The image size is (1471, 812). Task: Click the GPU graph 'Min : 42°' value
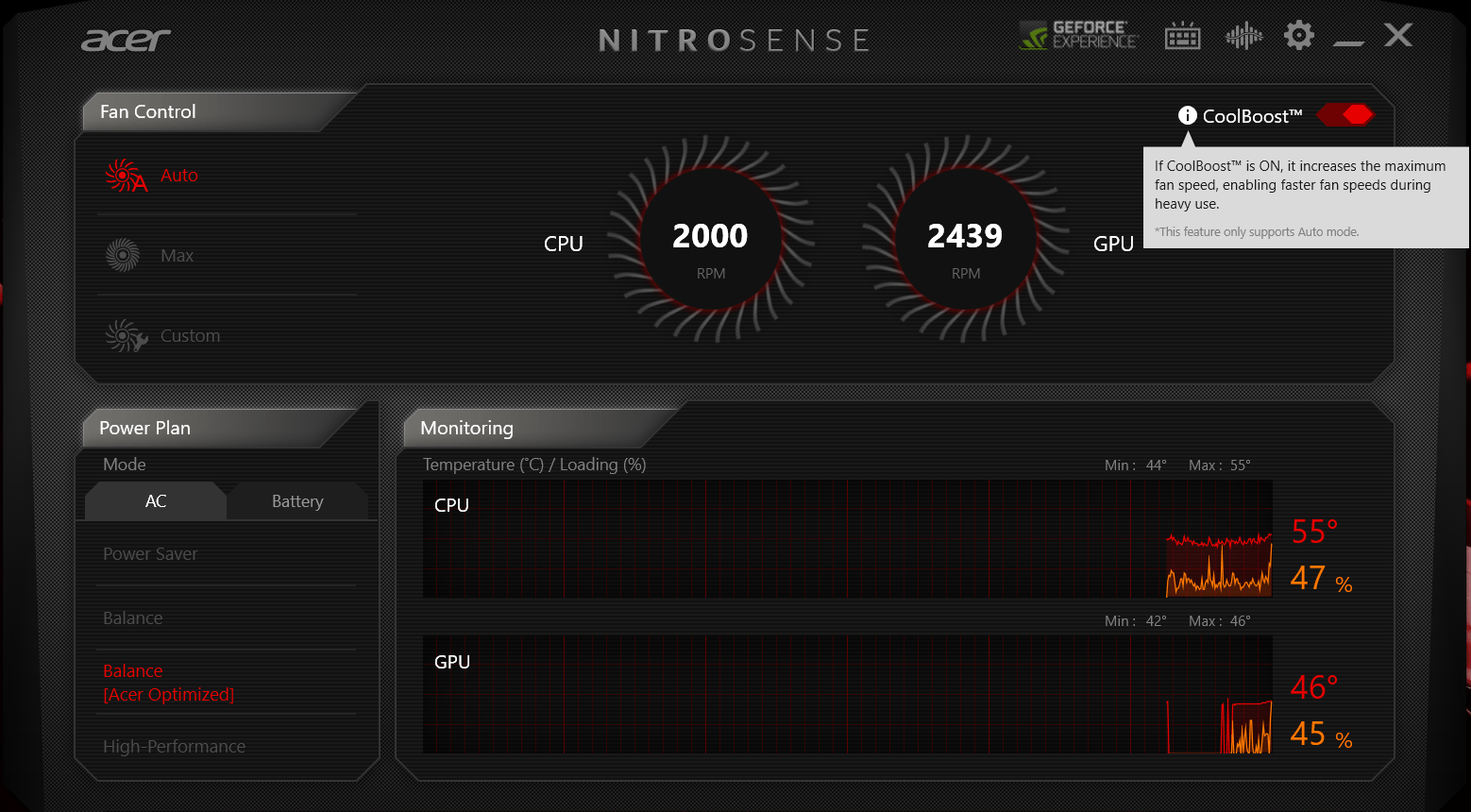[x=1136, y=620]
